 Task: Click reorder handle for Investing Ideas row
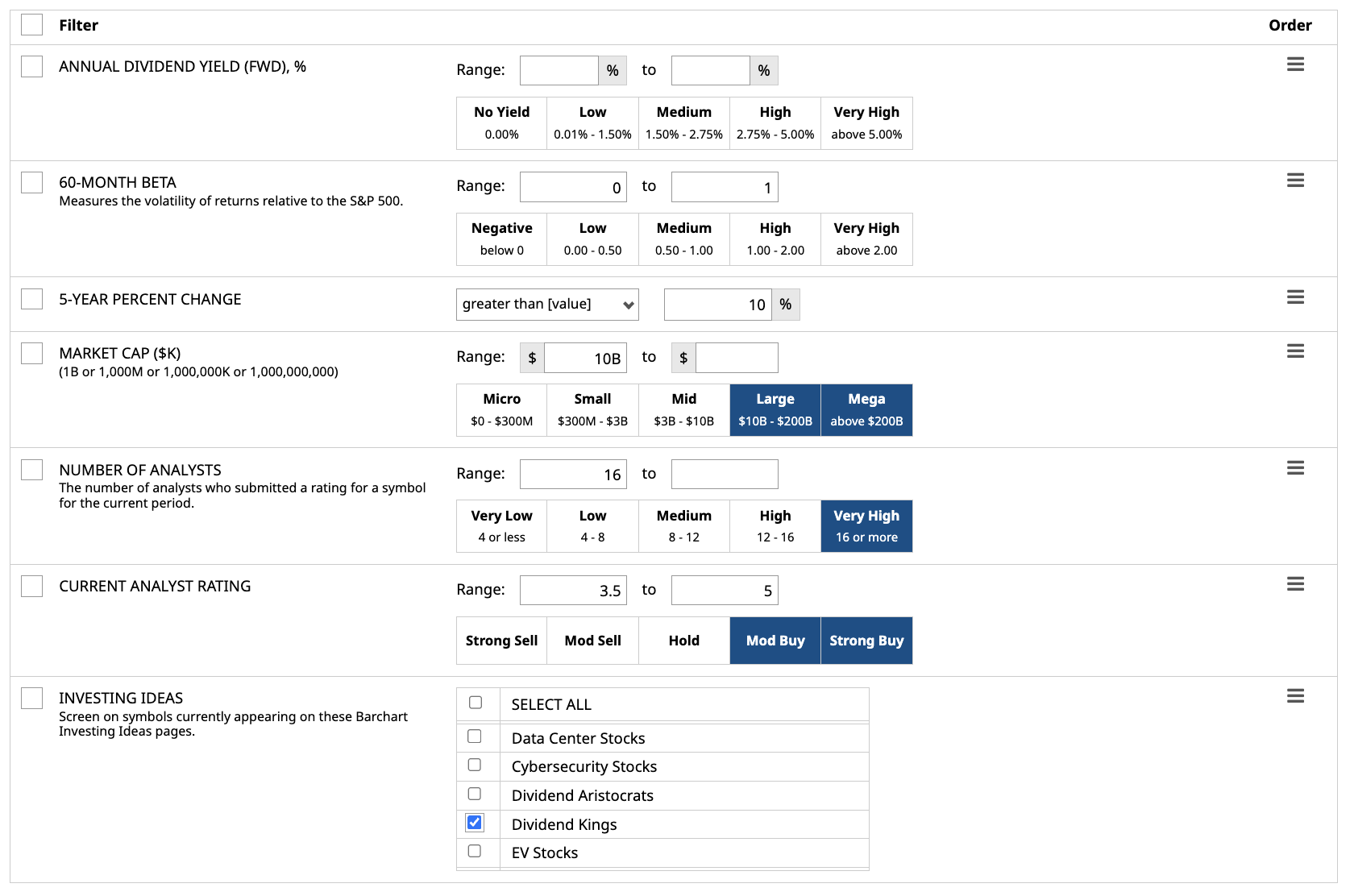click(1295, 696)
